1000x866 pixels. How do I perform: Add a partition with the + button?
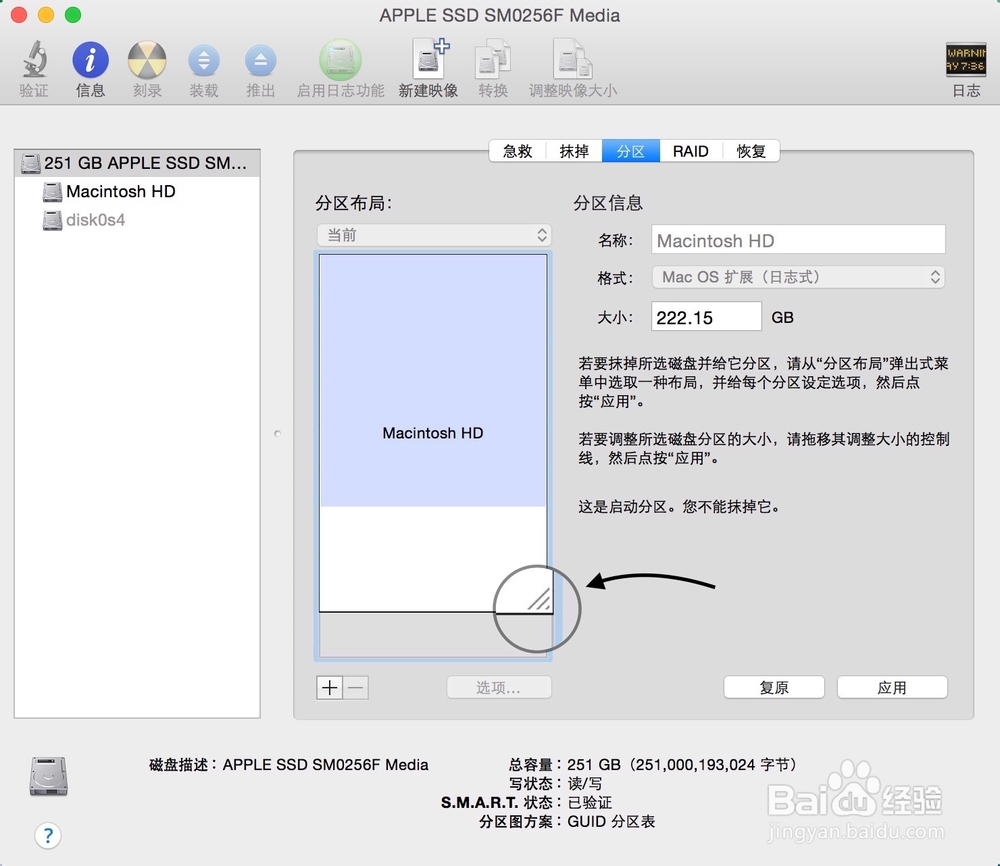pyautogui.click(x=329, y=687)
